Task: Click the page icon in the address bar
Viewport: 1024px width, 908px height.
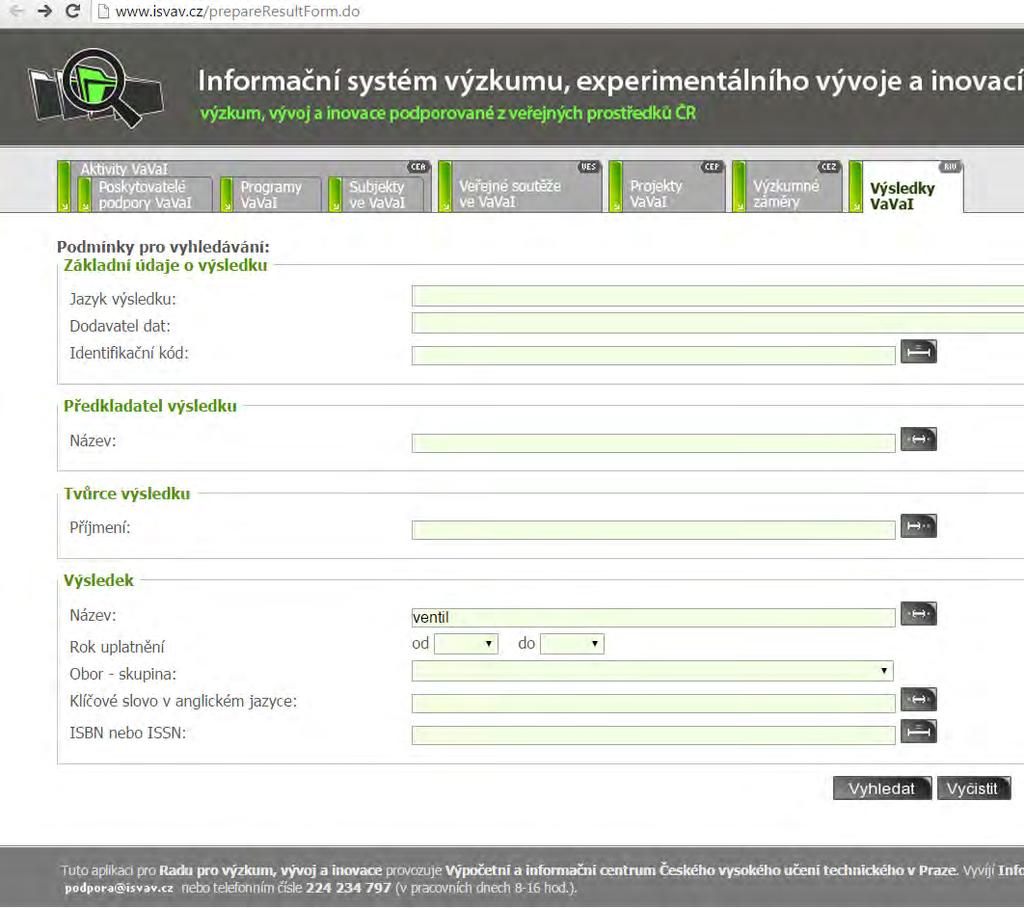Action: click(103, 11)
